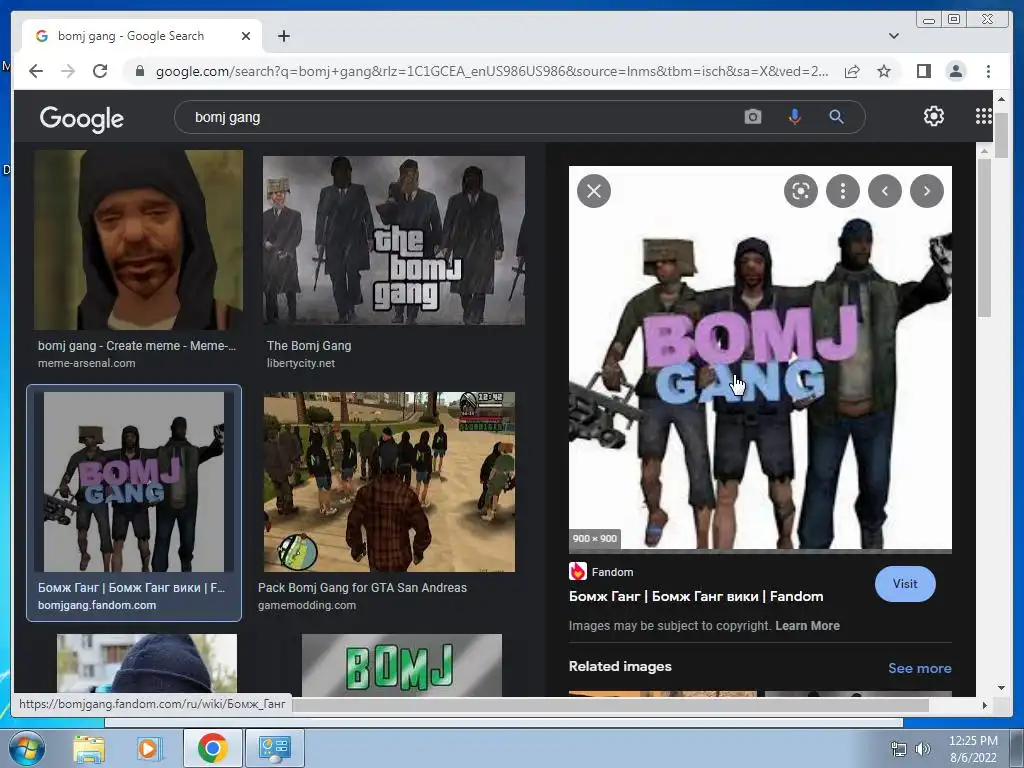Open the network tray icon
The width and height of the screenshot is (1024, 768).
899,749
